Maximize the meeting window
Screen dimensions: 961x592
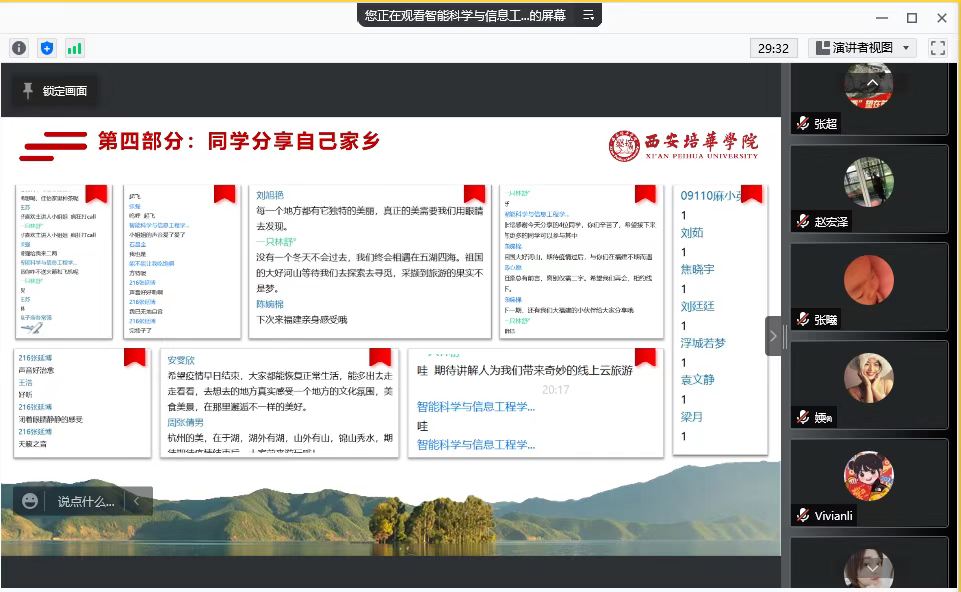point(911,17)
